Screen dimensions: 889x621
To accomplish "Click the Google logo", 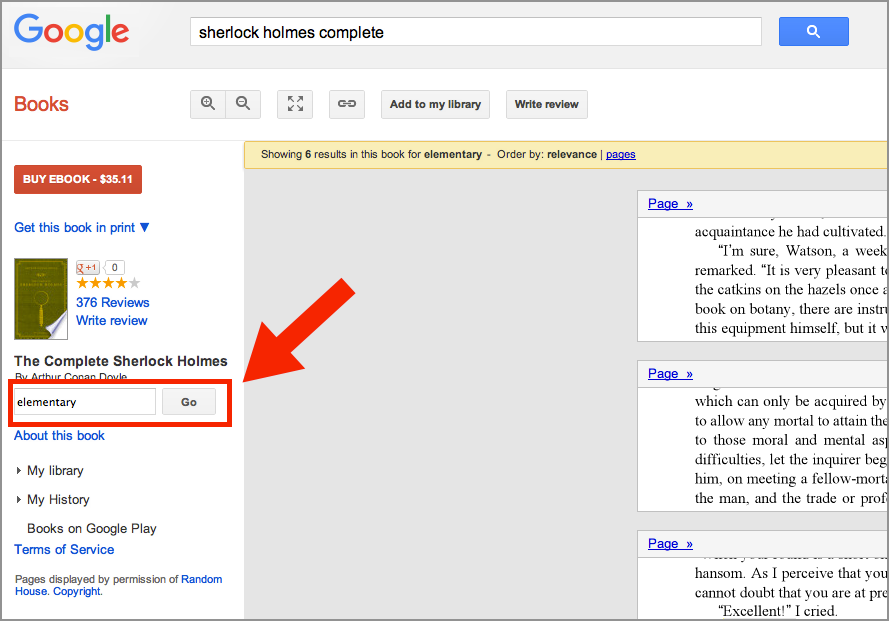I will [71, 32].
